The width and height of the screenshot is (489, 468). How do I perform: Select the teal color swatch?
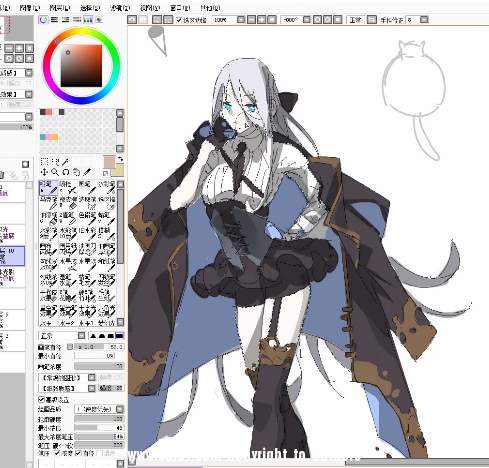tap(43, 137)
